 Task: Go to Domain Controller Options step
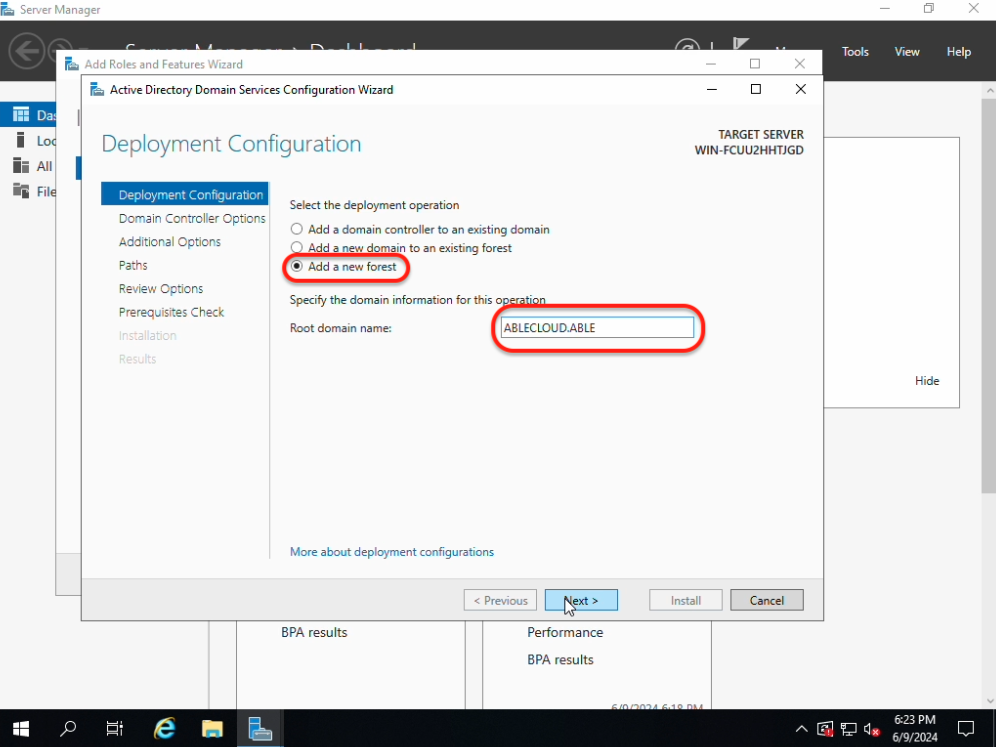tap(192, 219)
